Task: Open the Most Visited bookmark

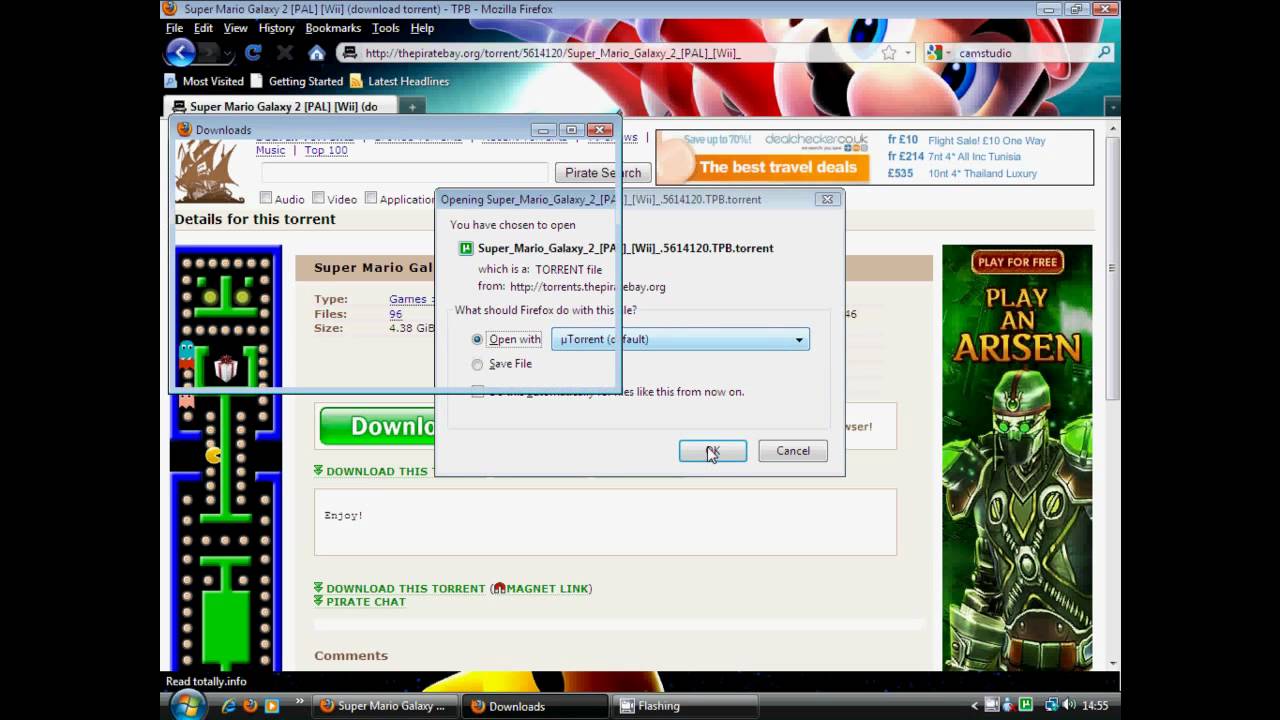Action: (x=205, y=81)
